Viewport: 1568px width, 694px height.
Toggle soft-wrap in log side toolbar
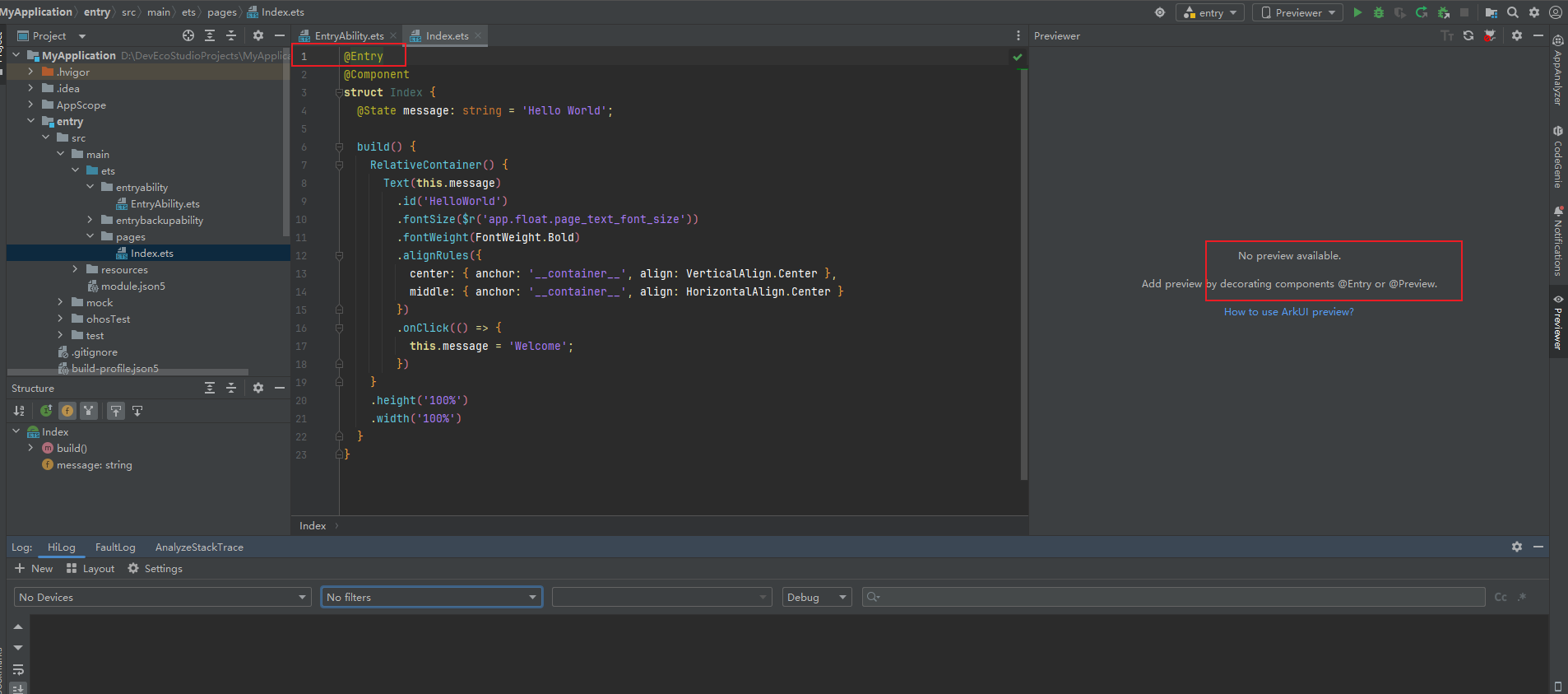[18, 669]
